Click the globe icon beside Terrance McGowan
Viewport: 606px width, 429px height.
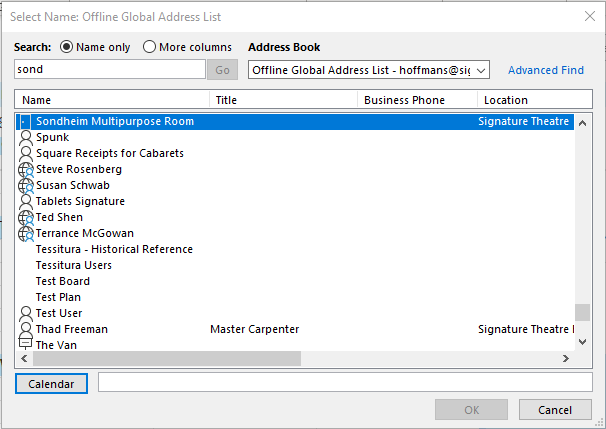pos(26,234)
